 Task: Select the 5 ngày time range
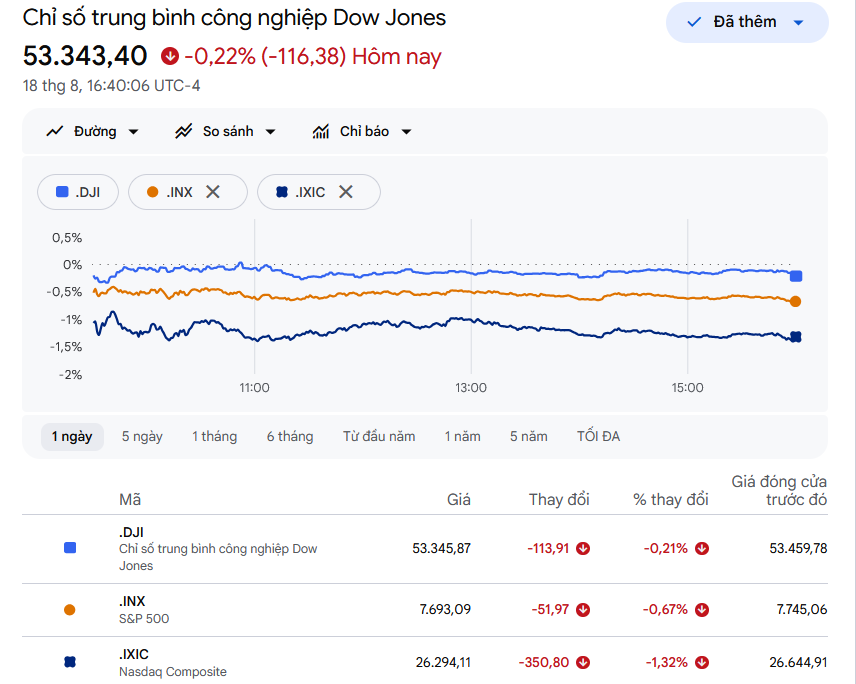pyautogui.click(x=142, y=437)
